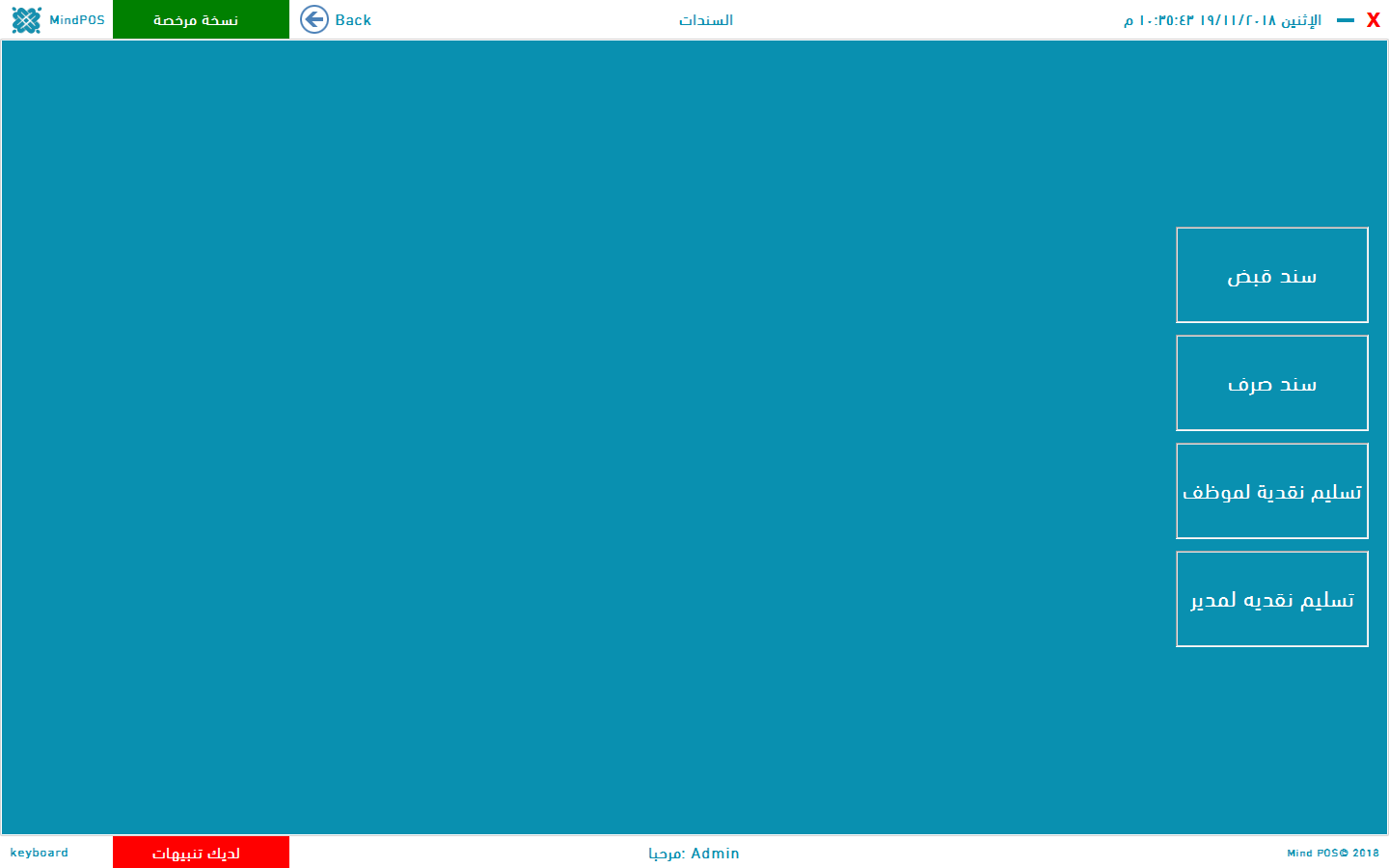Viewport: 1389px width, 868px height.
Task: Click the empty blue main panel area
Action: (x=579, y=434)
